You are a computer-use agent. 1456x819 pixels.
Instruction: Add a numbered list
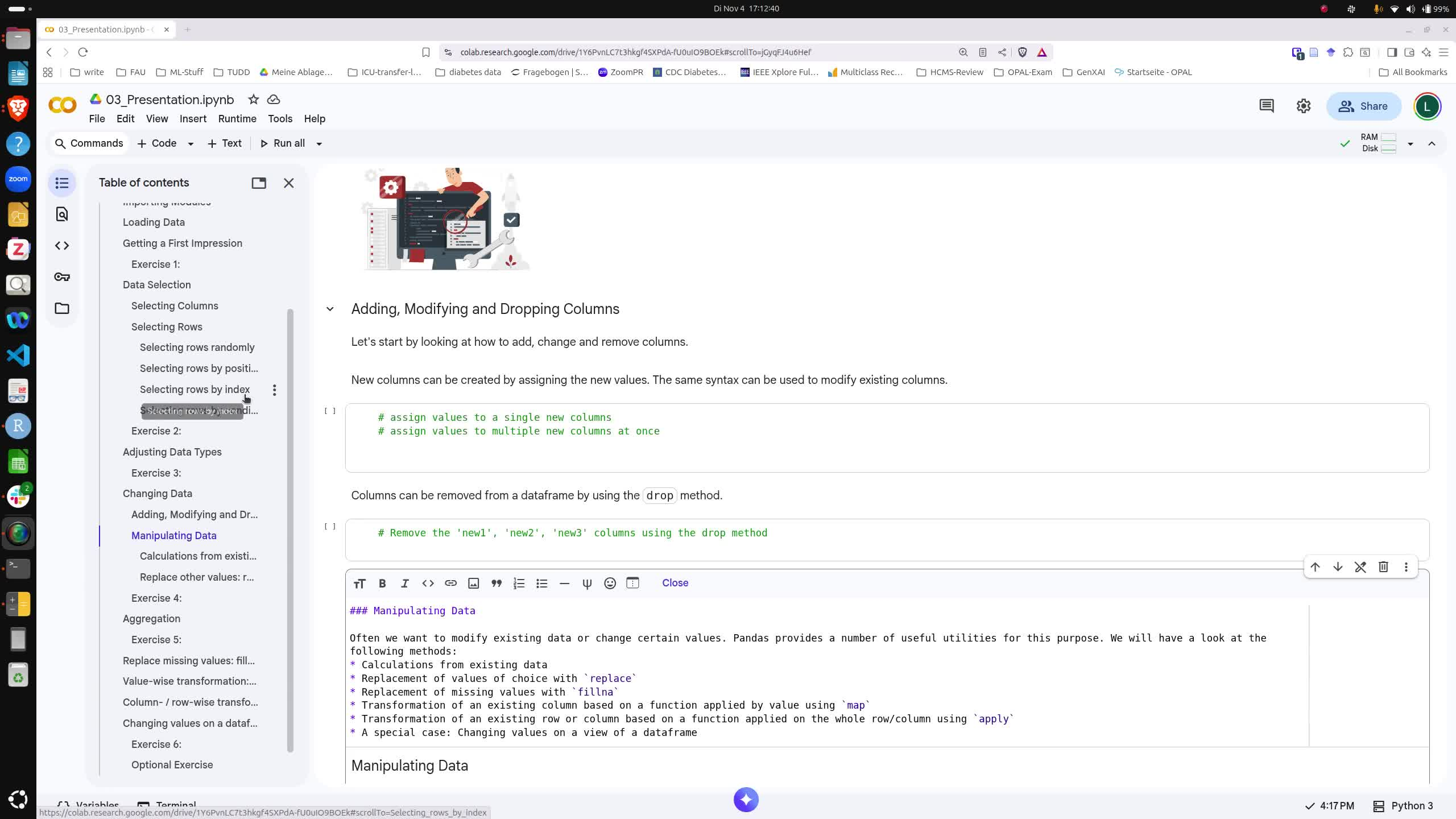coord(519,583)
